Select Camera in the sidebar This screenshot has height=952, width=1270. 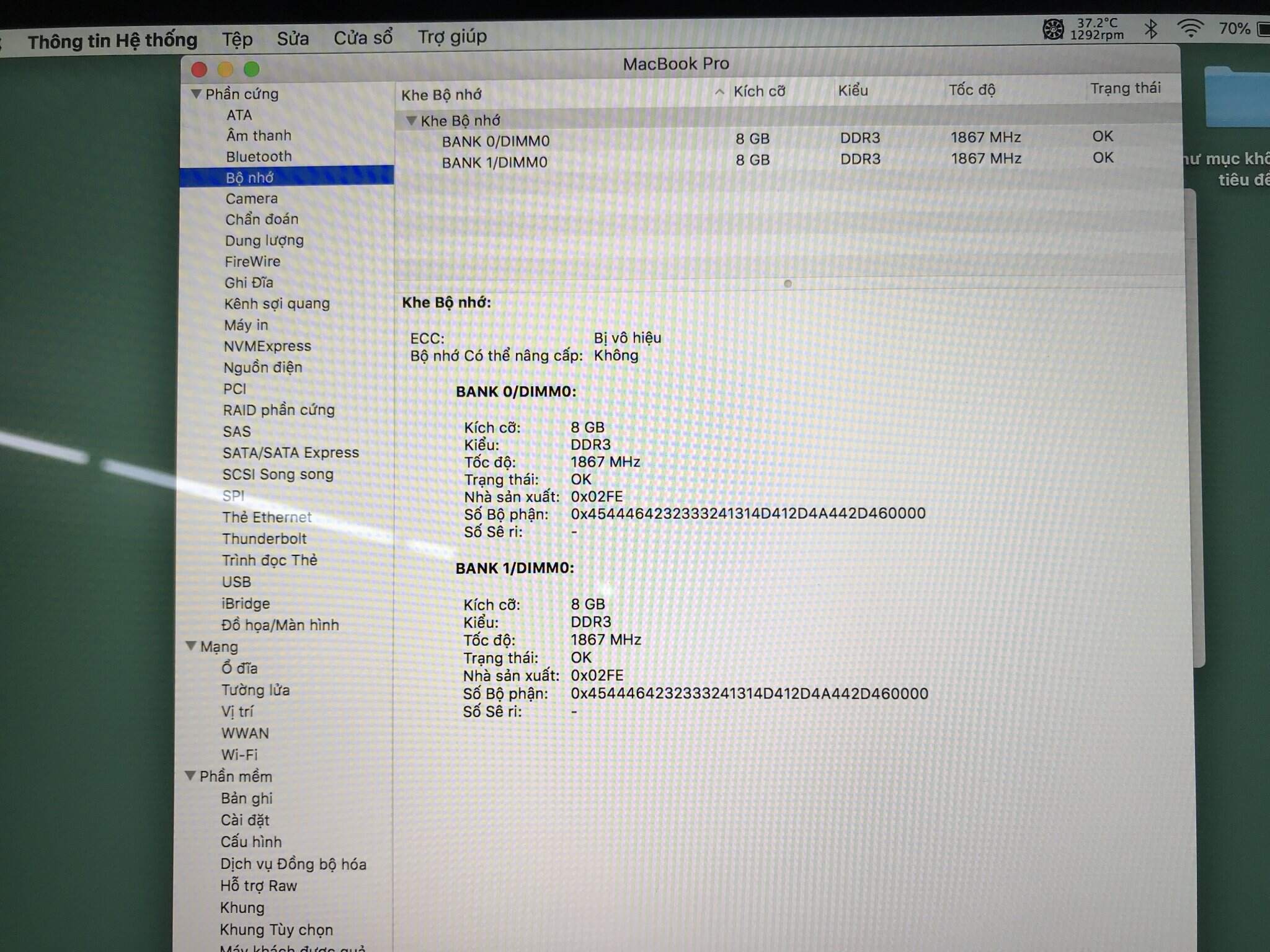coord(251,199)
